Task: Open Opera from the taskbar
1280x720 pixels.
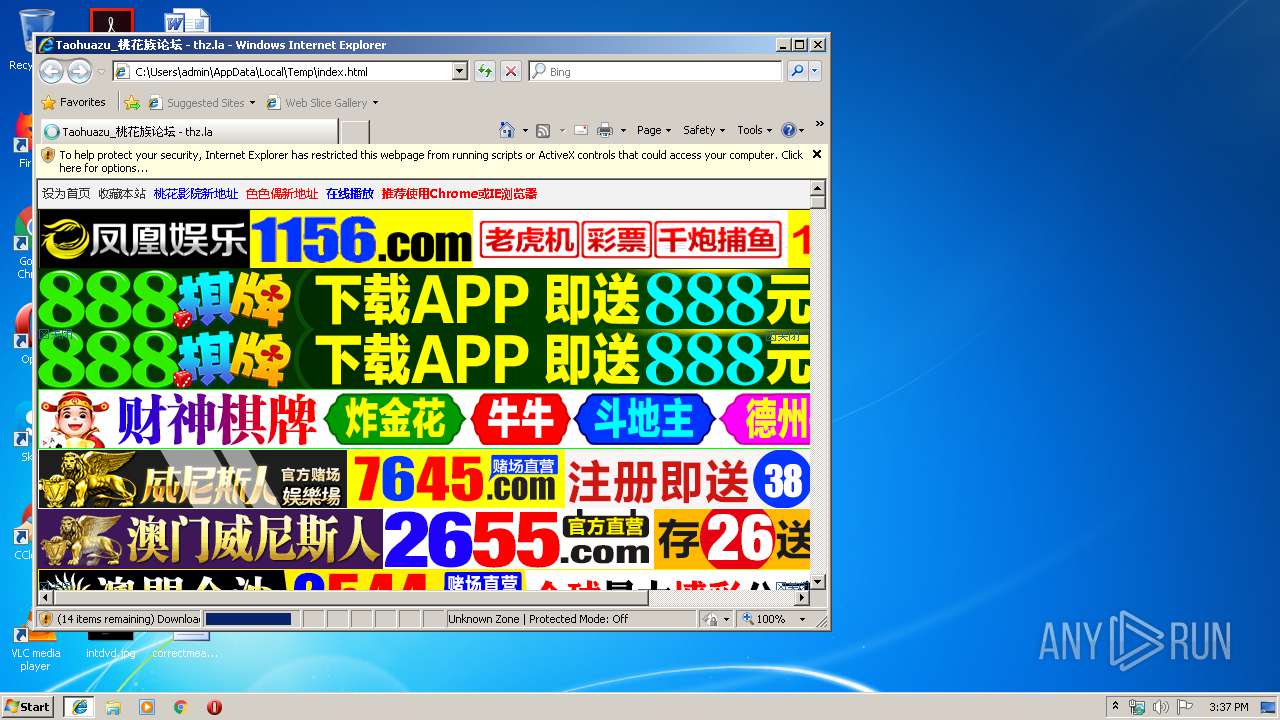Action: (214, 706)
